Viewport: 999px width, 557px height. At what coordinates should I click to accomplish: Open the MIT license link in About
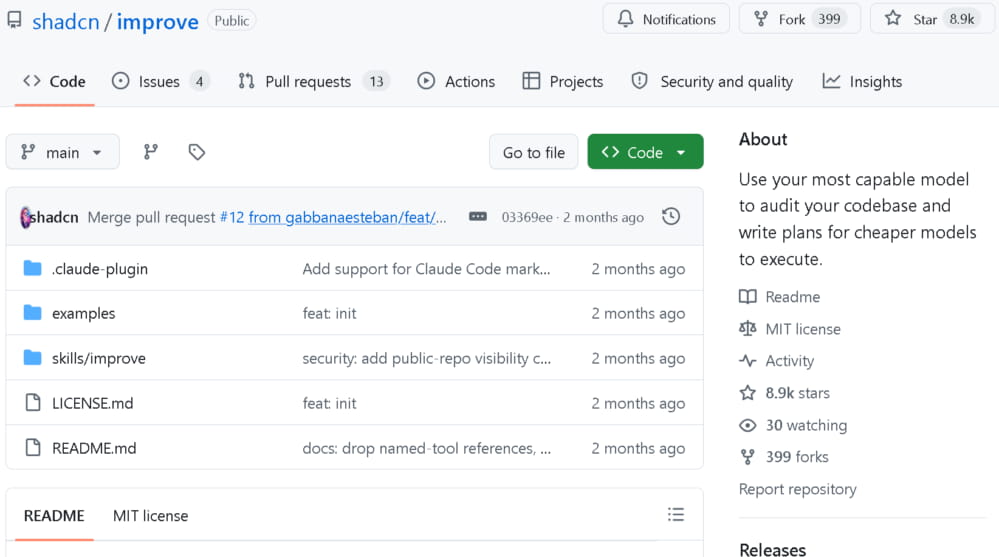coord(789,329)
